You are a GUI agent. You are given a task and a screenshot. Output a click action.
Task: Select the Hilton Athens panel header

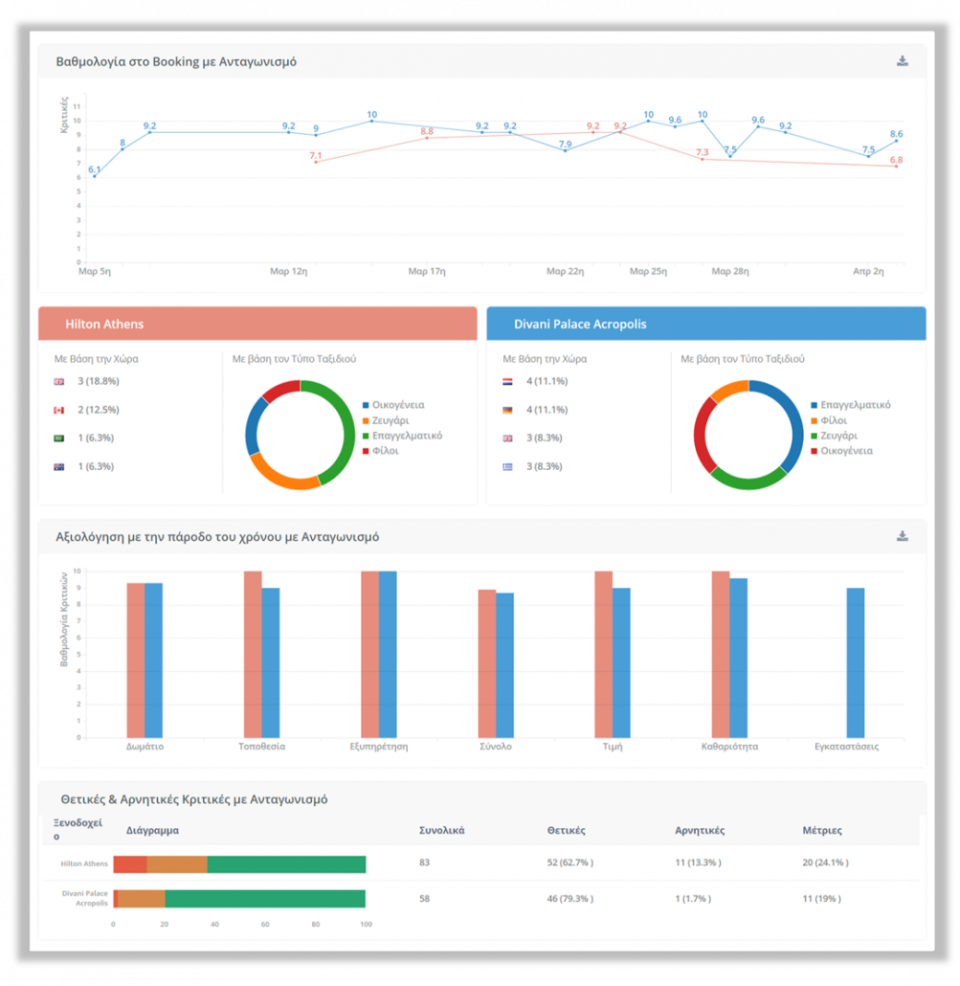pyautogui.click(x=257, y=324)
